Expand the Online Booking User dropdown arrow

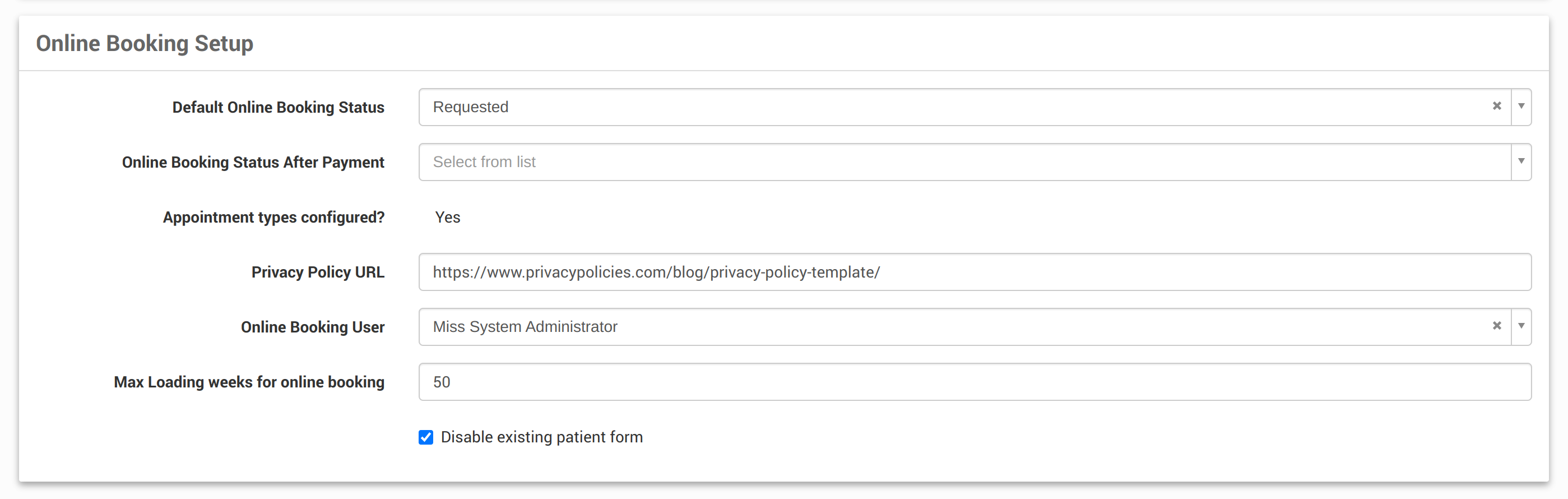[x=1521, y=326]
